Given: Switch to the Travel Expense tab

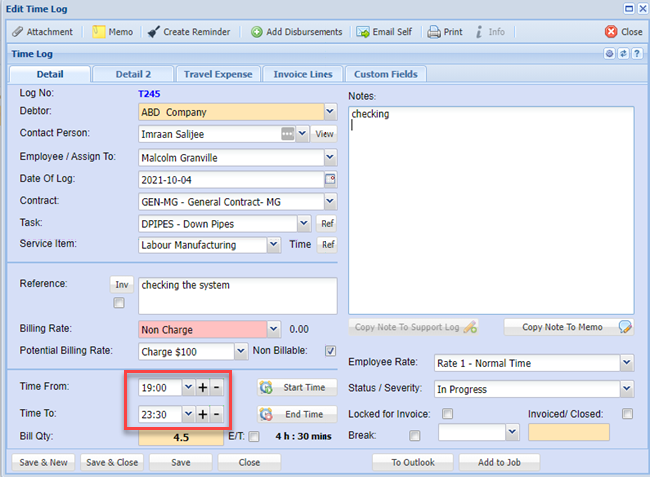Looking at the screenshot, I should pyautogui.click(x=217, y=74).
